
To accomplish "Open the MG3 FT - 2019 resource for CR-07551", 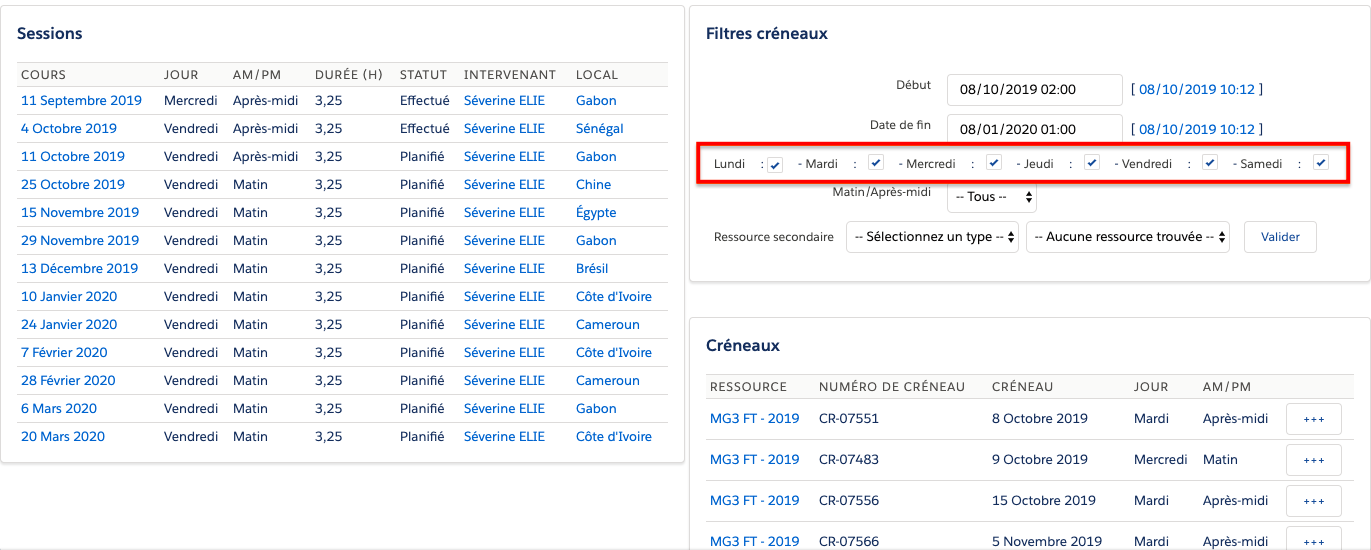I will 754,419.
